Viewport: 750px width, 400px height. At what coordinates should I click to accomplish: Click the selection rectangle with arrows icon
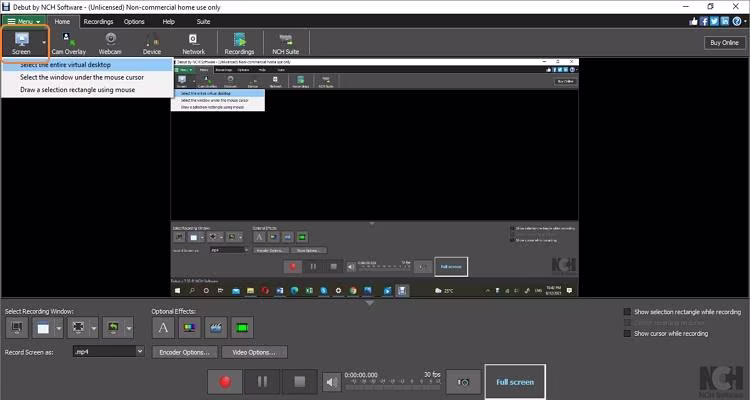(78, 328)
